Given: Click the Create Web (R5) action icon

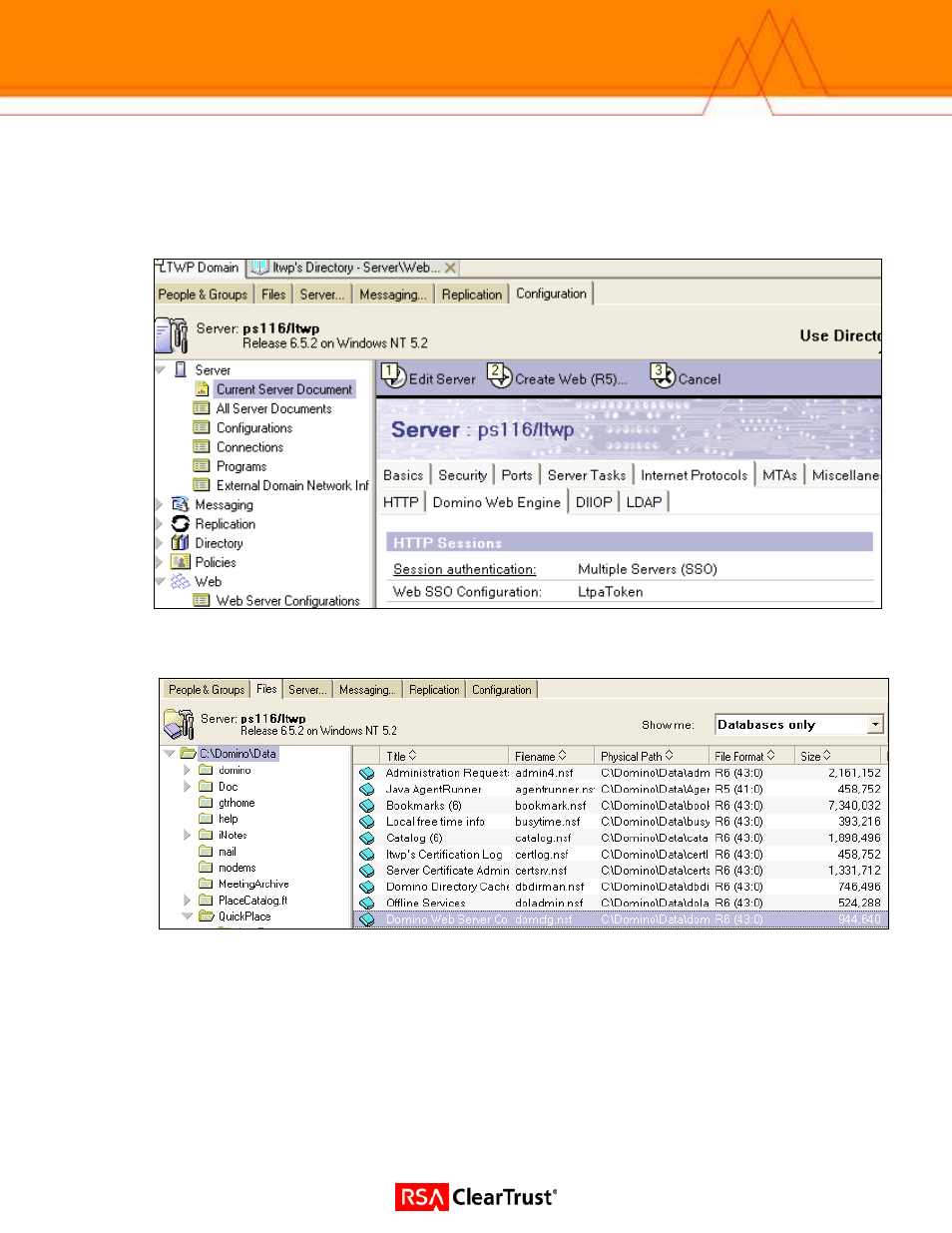Looking at the screenshot, I should pos(499,376).
